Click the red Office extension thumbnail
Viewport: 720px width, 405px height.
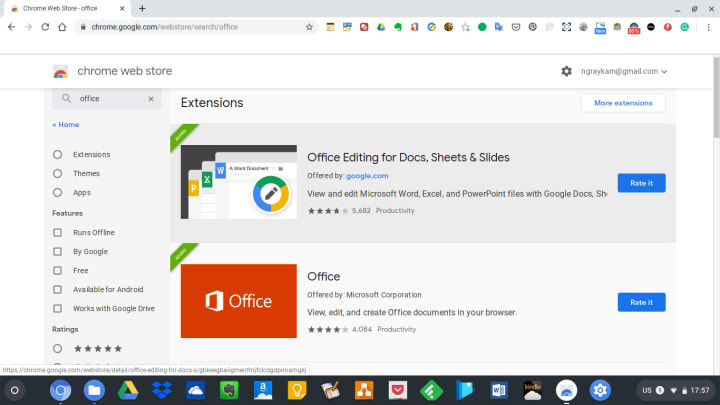pos(239,301)
